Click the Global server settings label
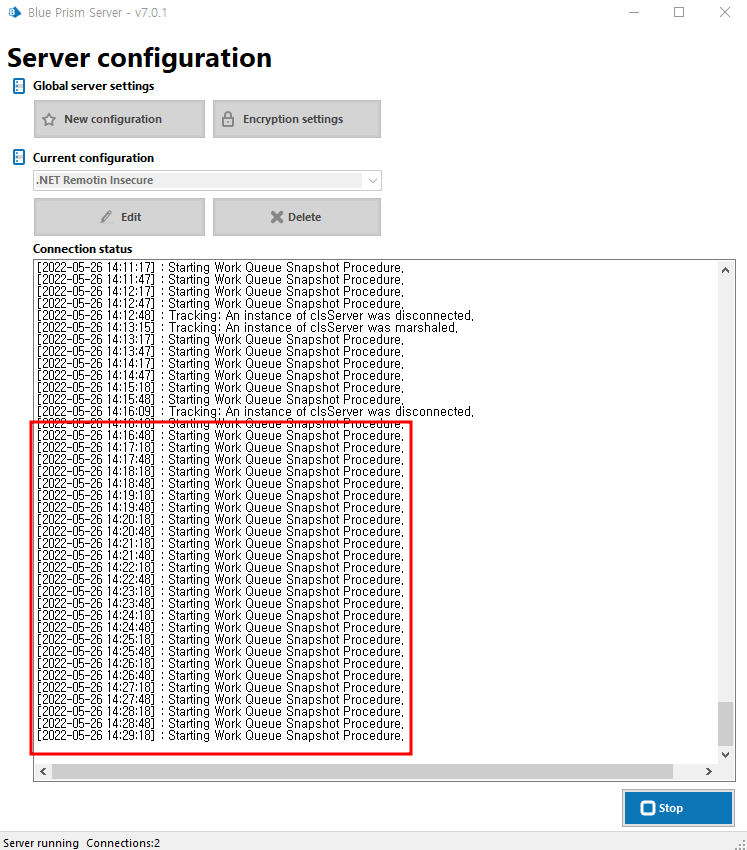 (x=93, y=86)
